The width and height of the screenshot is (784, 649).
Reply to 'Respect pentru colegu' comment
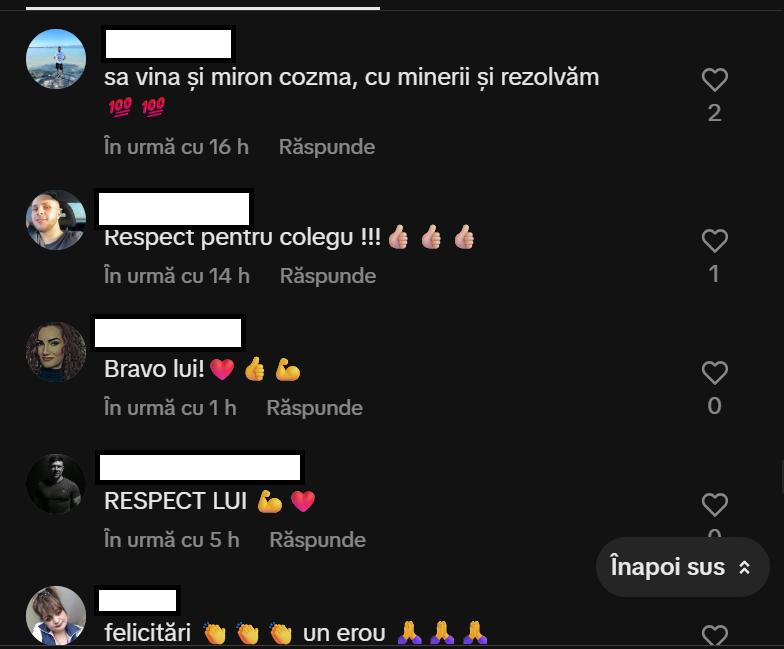click(x=328, y=276)
